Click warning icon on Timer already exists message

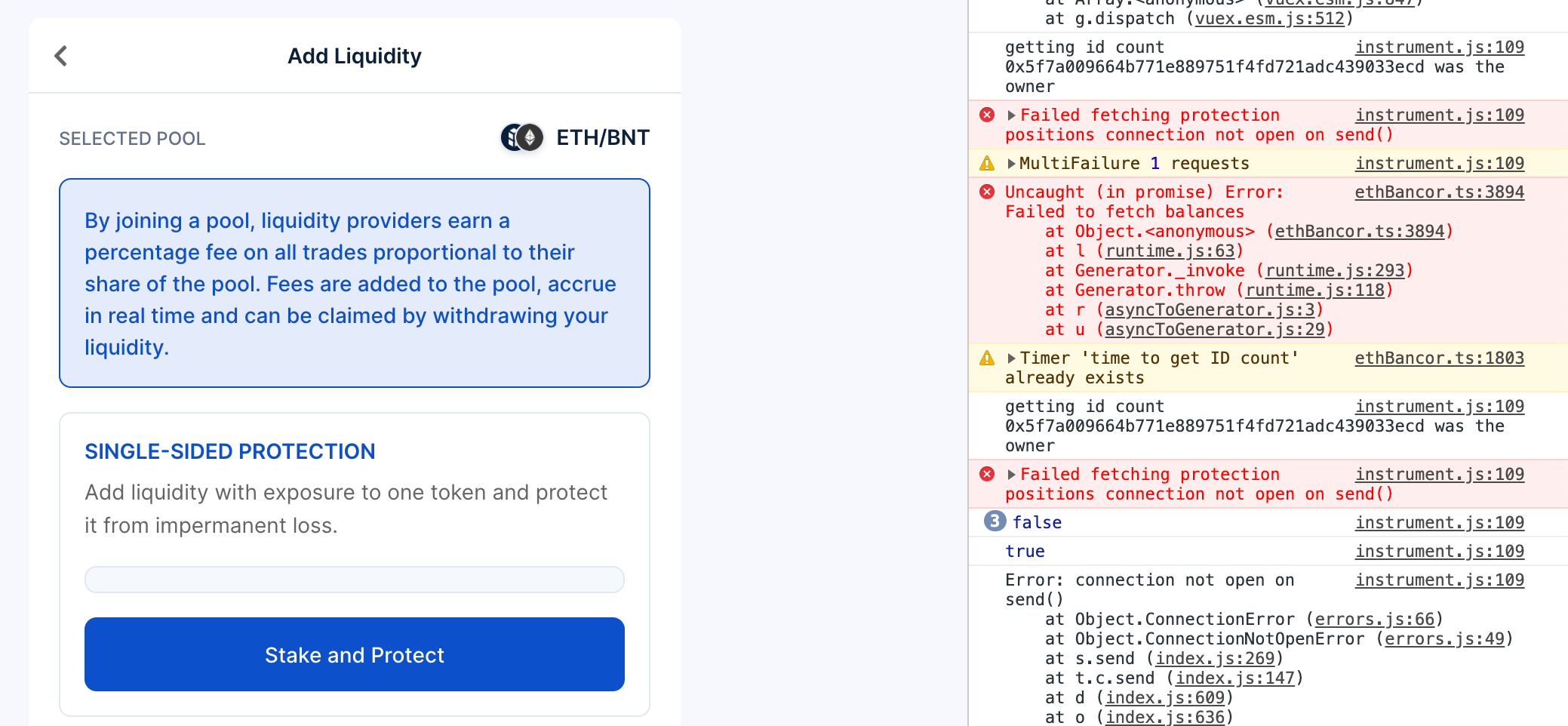click(x=987, y=358)
